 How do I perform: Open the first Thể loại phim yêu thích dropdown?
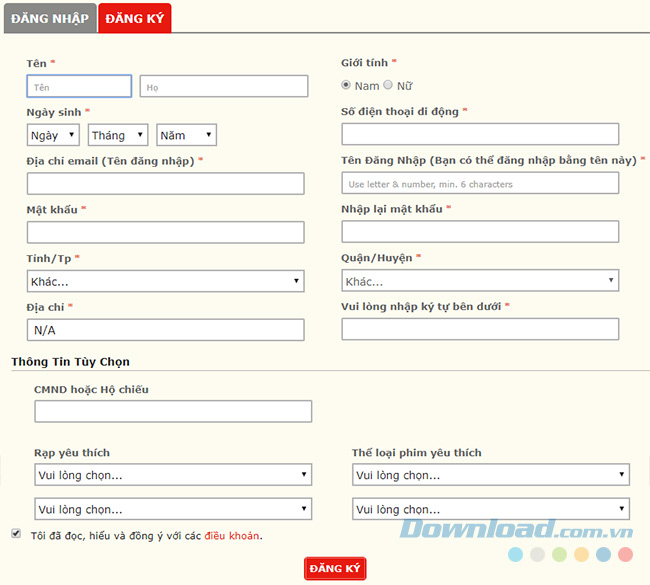491,475
